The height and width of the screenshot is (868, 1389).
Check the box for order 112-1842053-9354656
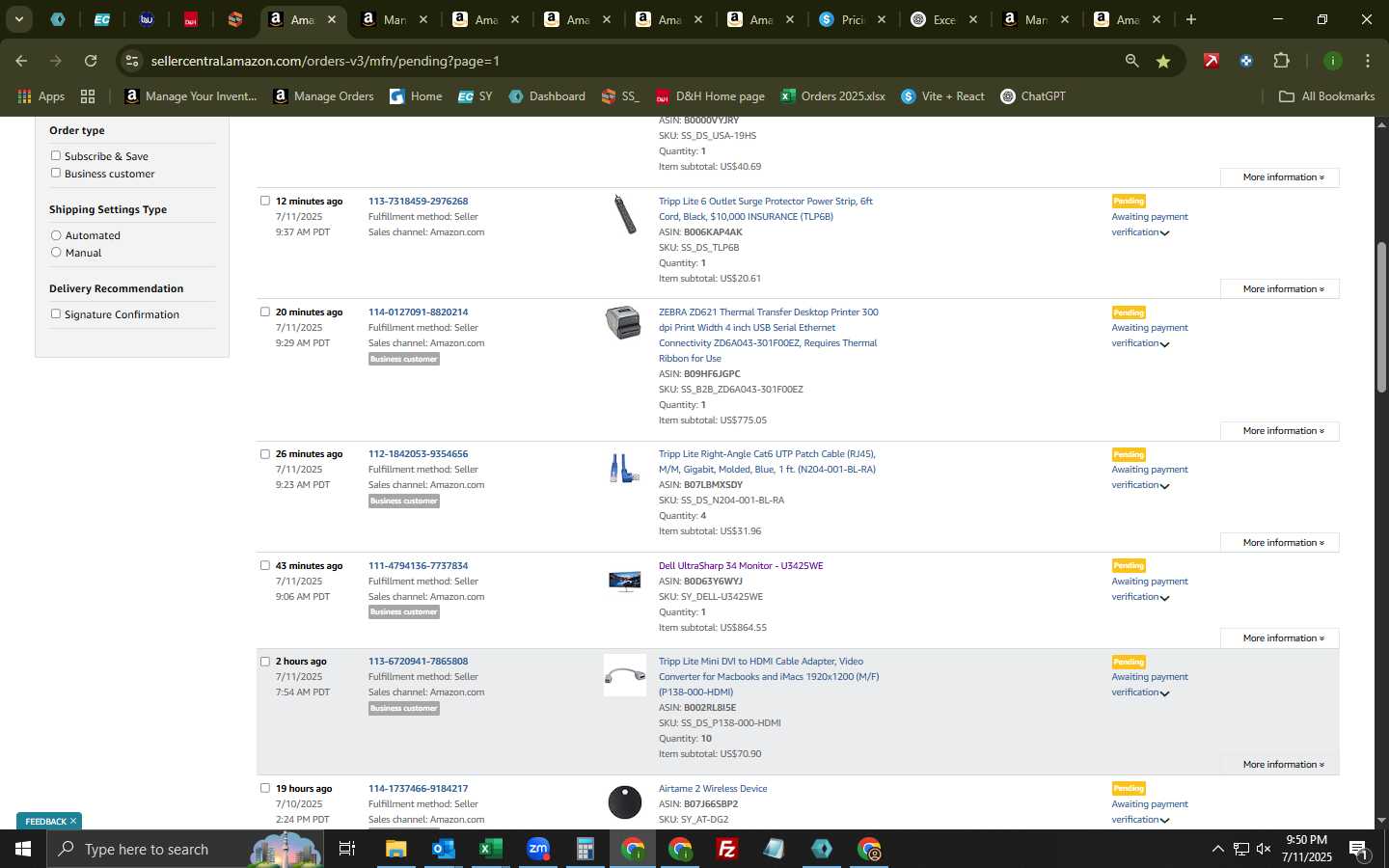click(265, 453)
